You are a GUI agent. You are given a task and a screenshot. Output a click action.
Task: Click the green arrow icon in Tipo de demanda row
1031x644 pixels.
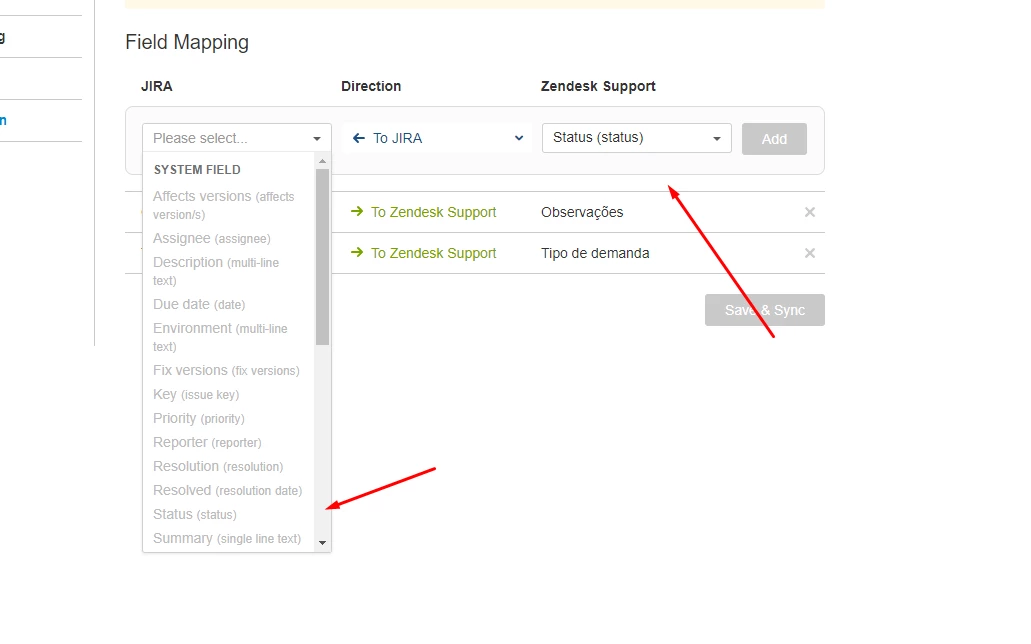(x=357, y=253)
